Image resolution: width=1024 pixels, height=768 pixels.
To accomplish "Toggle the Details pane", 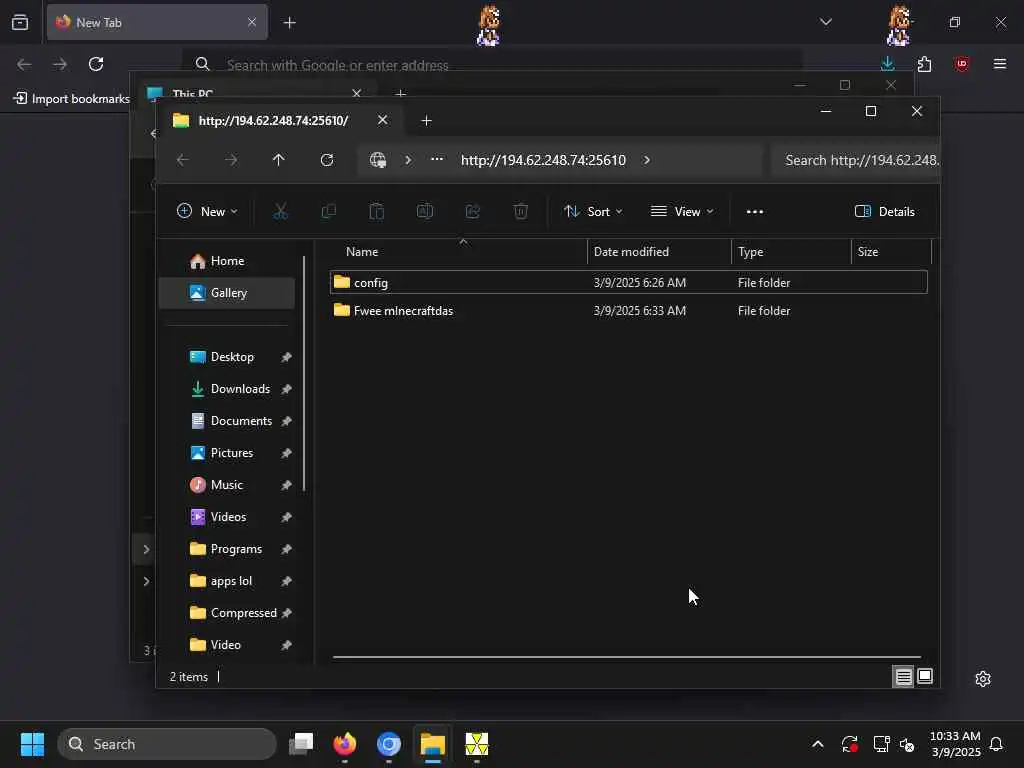I will coord(885,212).
